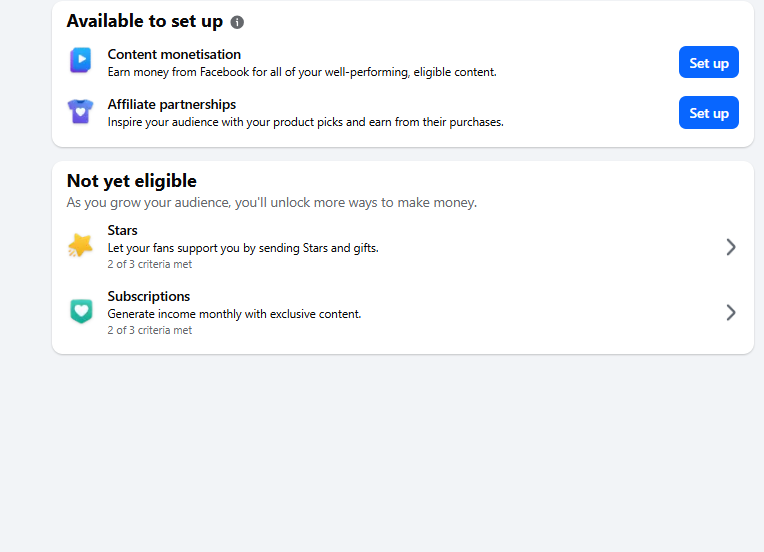
Task: Open the Content monetisation title
Action: (174, 54)
